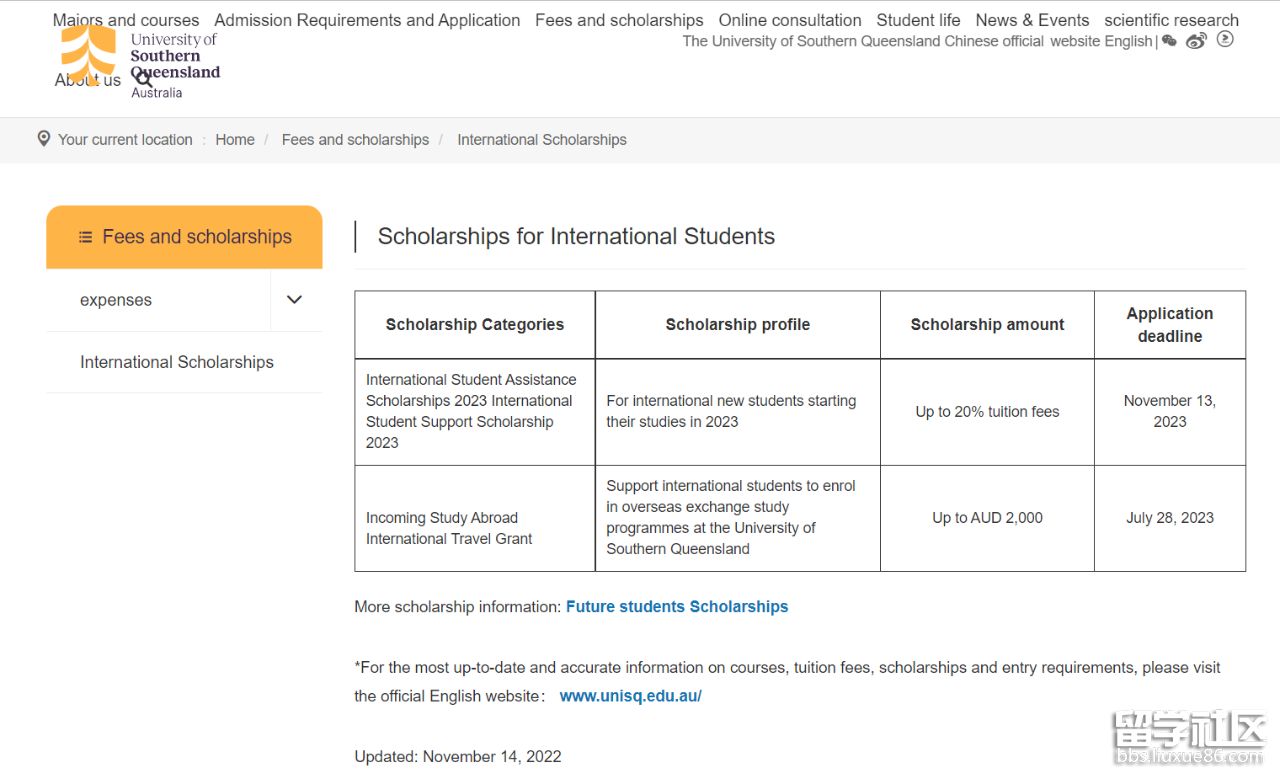This screenshot has height=778, width=1280.
Task: Click the 'Up to 20% tuition fees' cell
Action: [x=987, y=411]
